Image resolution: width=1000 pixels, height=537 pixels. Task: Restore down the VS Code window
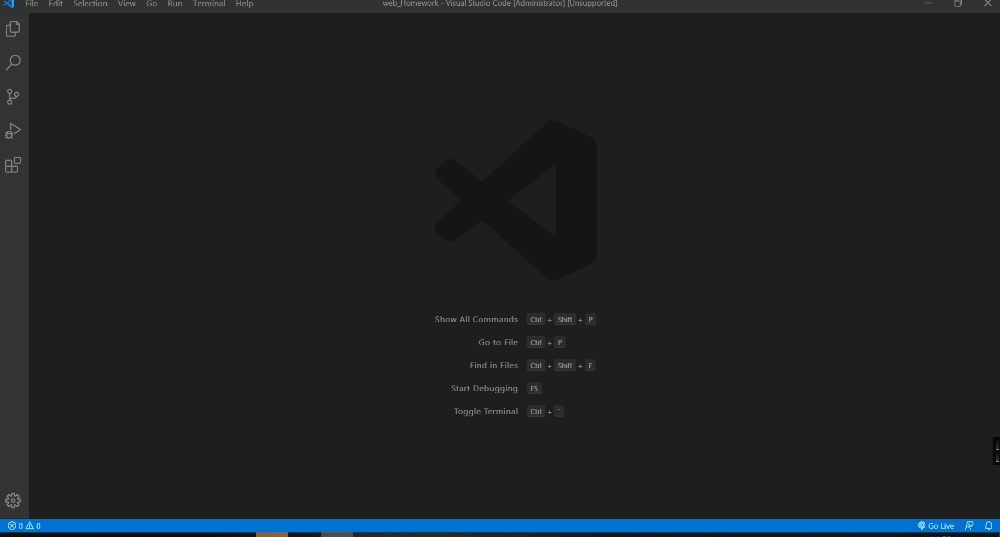pos(958,3)
